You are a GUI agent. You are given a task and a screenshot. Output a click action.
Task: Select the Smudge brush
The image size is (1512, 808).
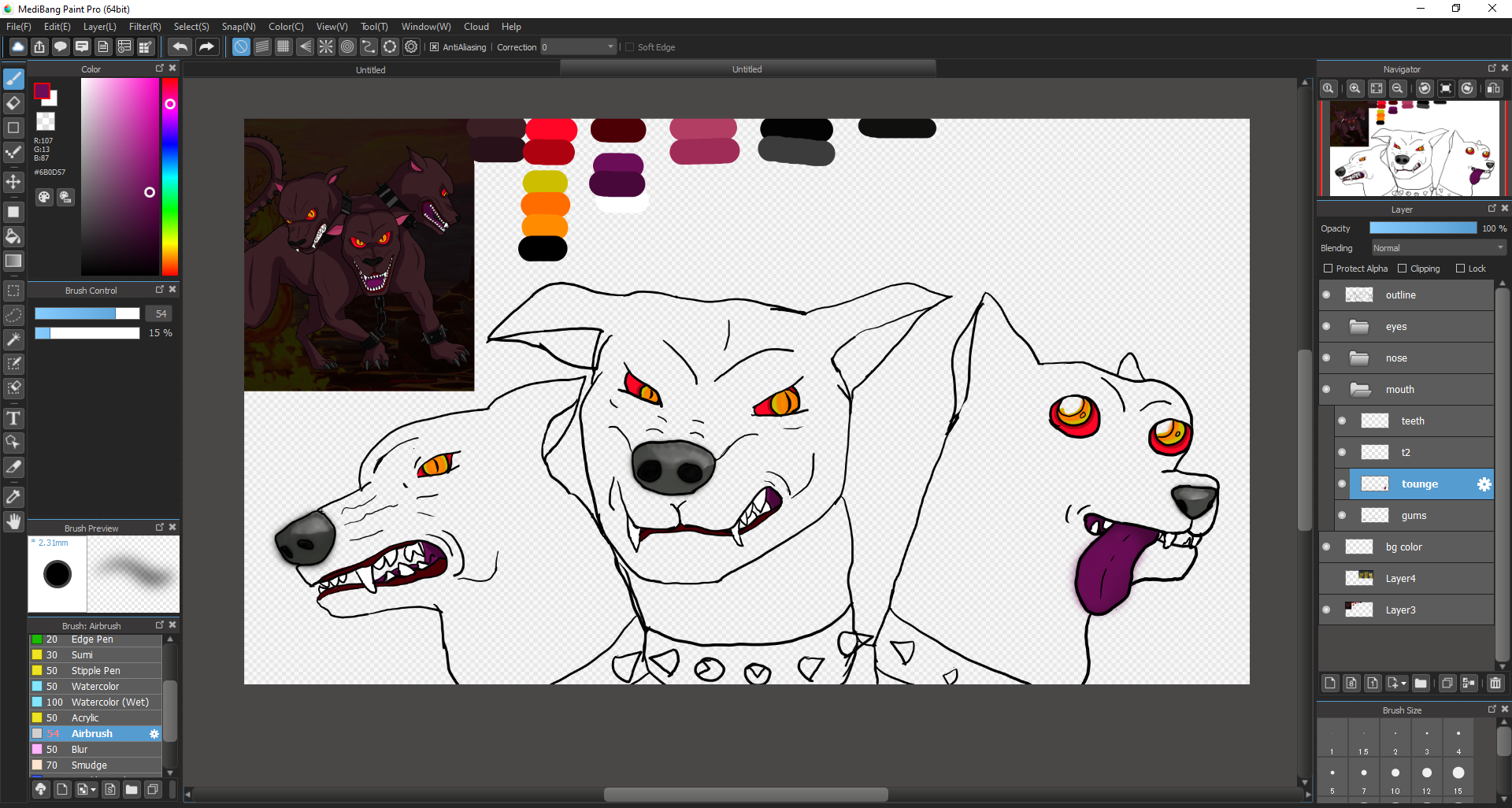[95, 765]
